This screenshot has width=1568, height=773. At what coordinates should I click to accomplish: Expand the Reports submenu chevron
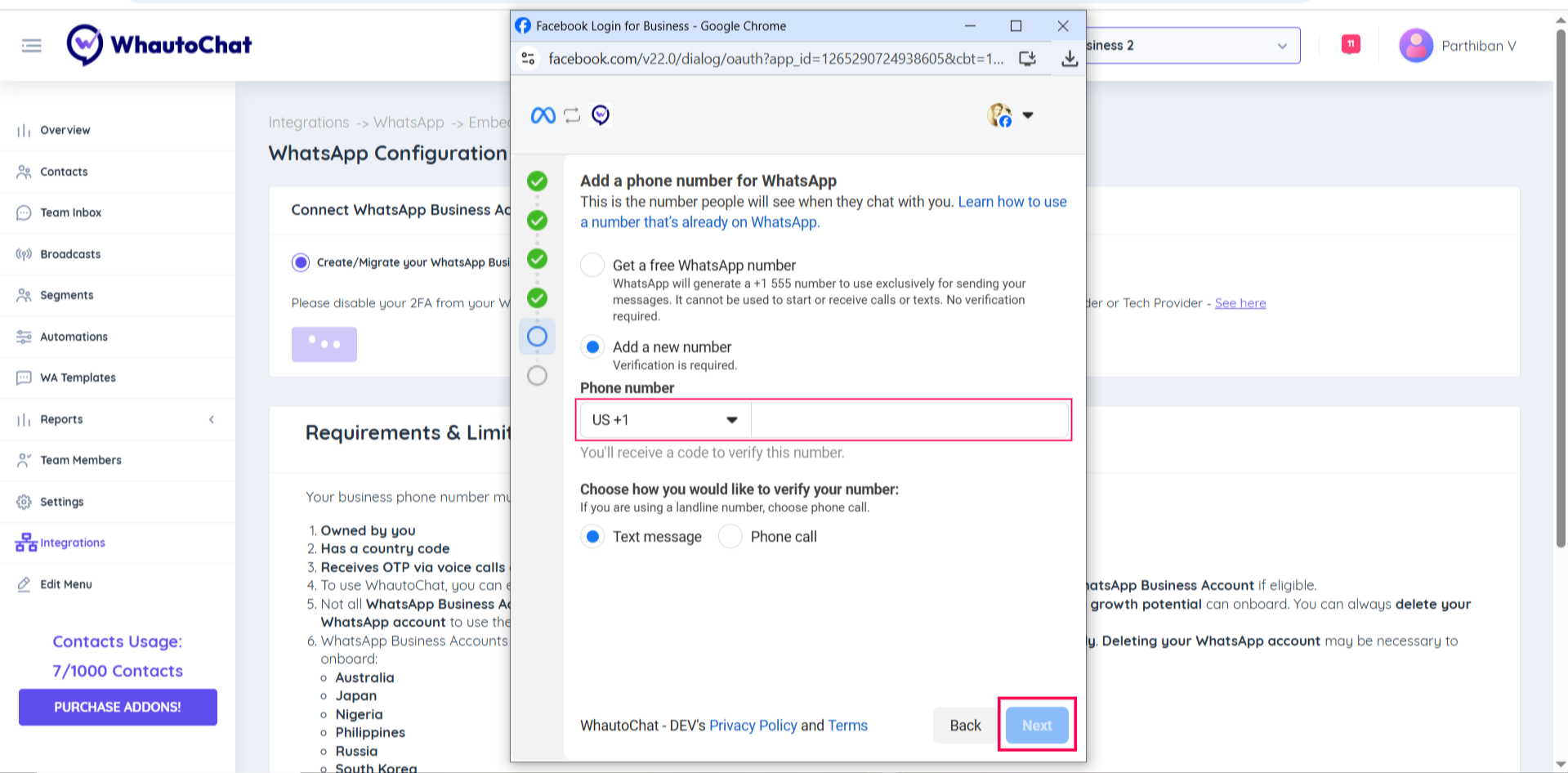[212, 419]
